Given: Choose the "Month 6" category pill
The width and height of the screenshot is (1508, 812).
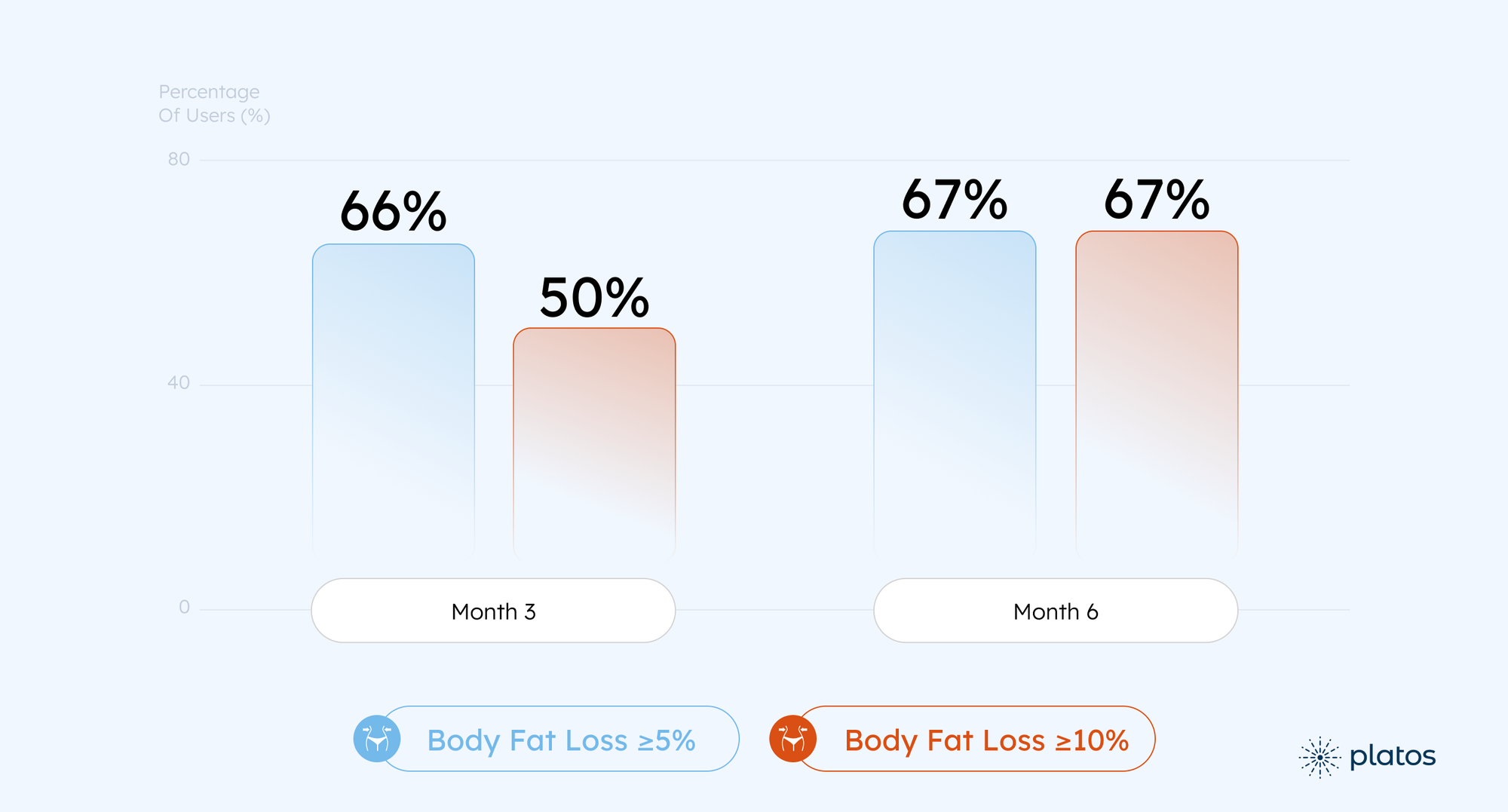Looking at the screenshot, I should coord(1056,611).
